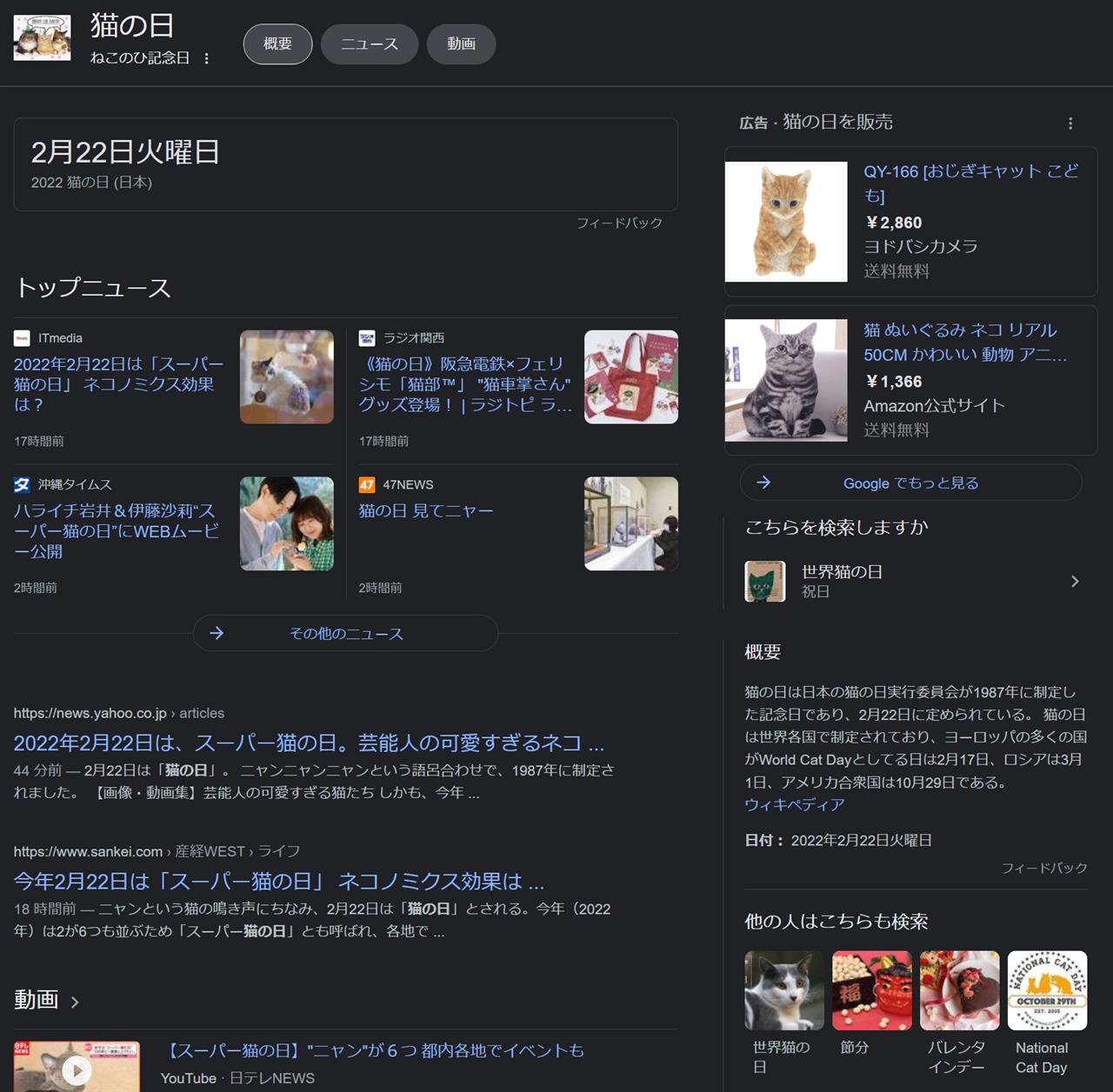Image resolution: width=1113 pixels, height=1092 pixels.
Task: Click the 47NEWS source favicon
Action: tap(367, 485)
